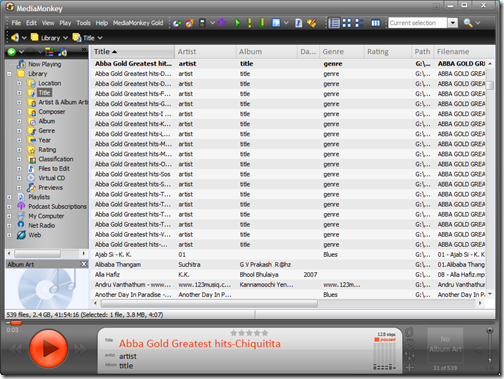Click the Current selection search field

[418, 23]
